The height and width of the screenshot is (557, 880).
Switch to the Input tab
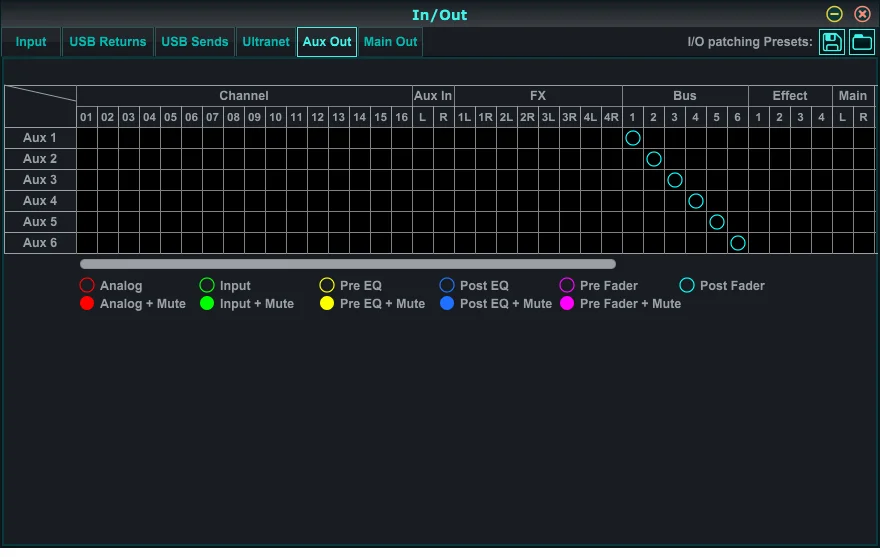pyautogui.click(x=31, y=42)
